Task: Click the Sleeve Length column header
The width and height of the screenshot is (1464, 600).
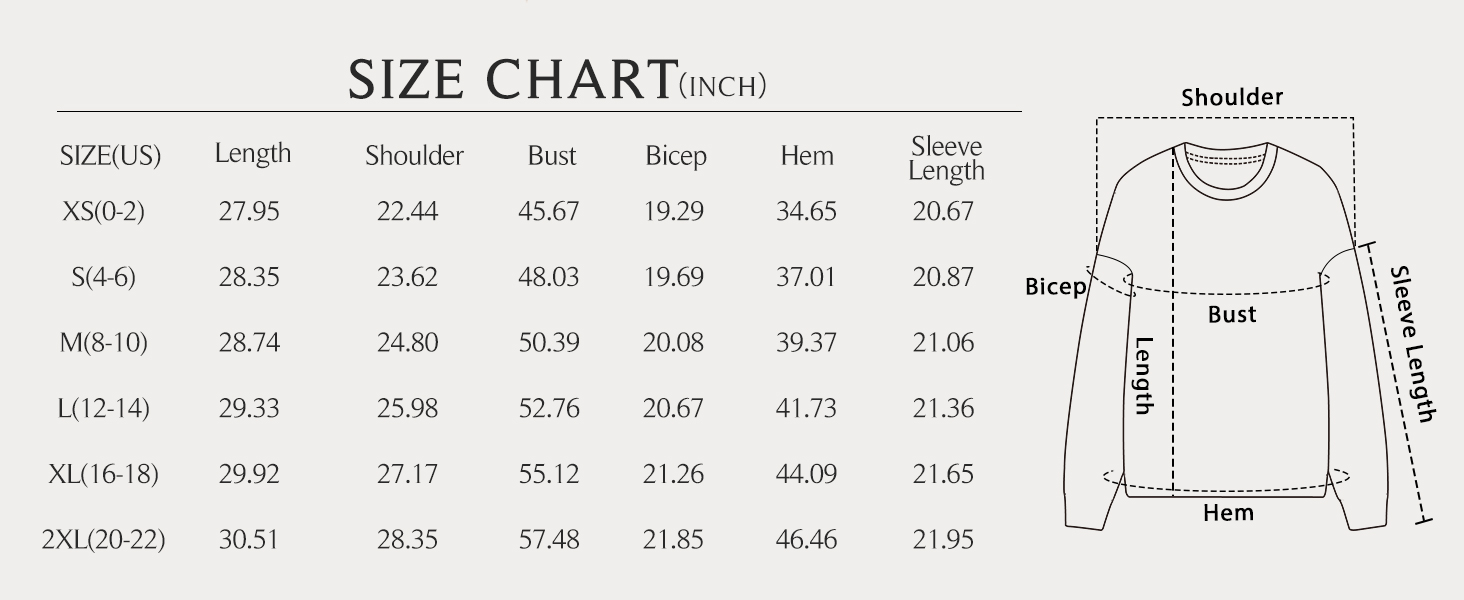Action: 946,159
